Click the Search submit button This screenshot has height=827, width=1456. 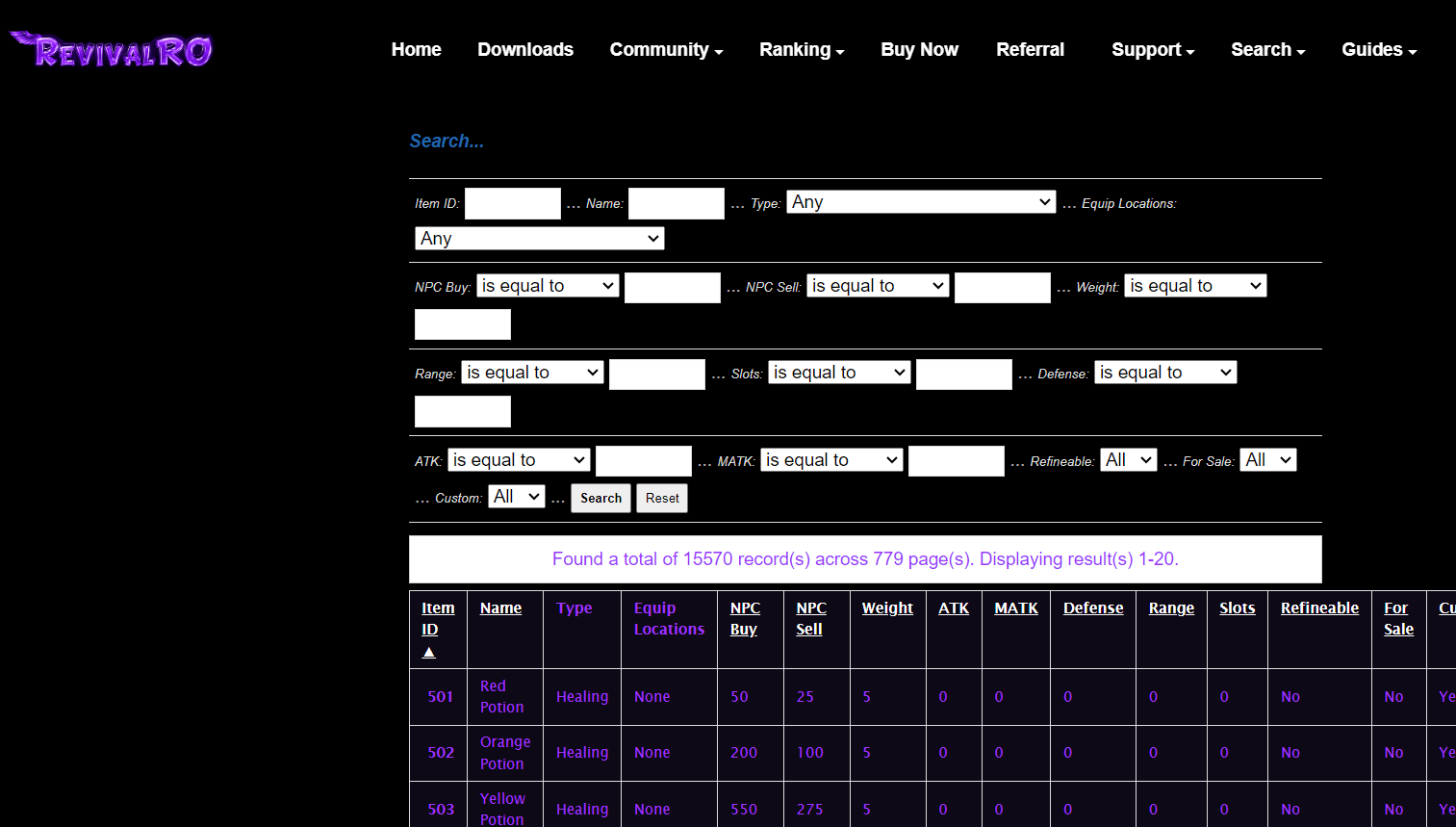point(600,498)
